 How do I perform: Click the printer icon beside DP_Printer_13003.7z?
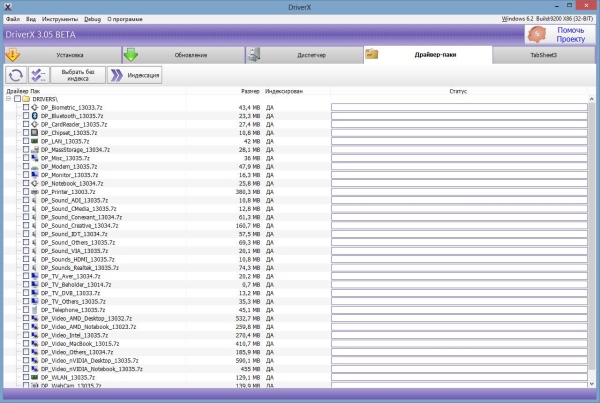35,192
